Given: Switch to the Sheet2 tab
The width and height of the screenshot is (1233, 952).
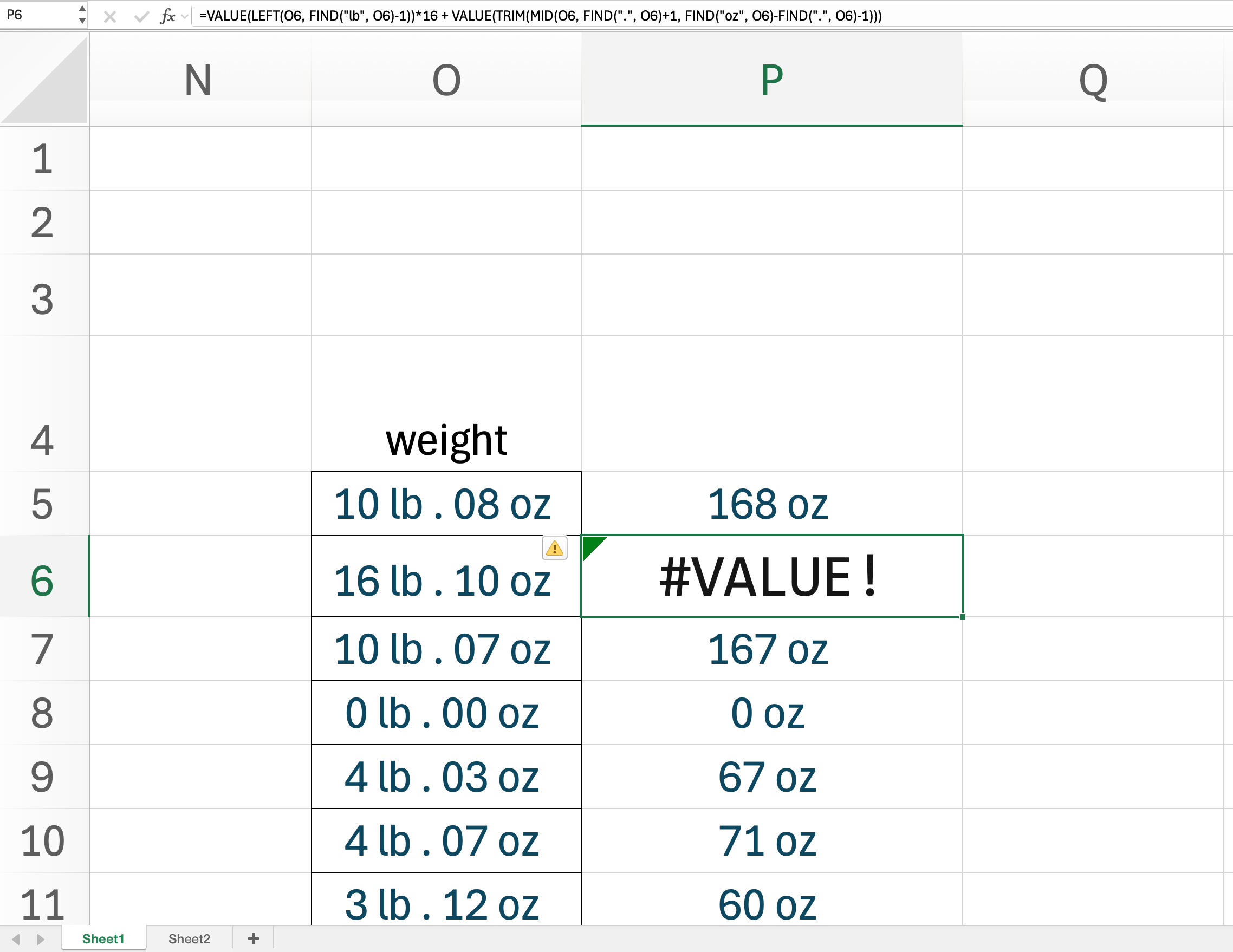Looking at the screenshot, I should coord(189,938).
